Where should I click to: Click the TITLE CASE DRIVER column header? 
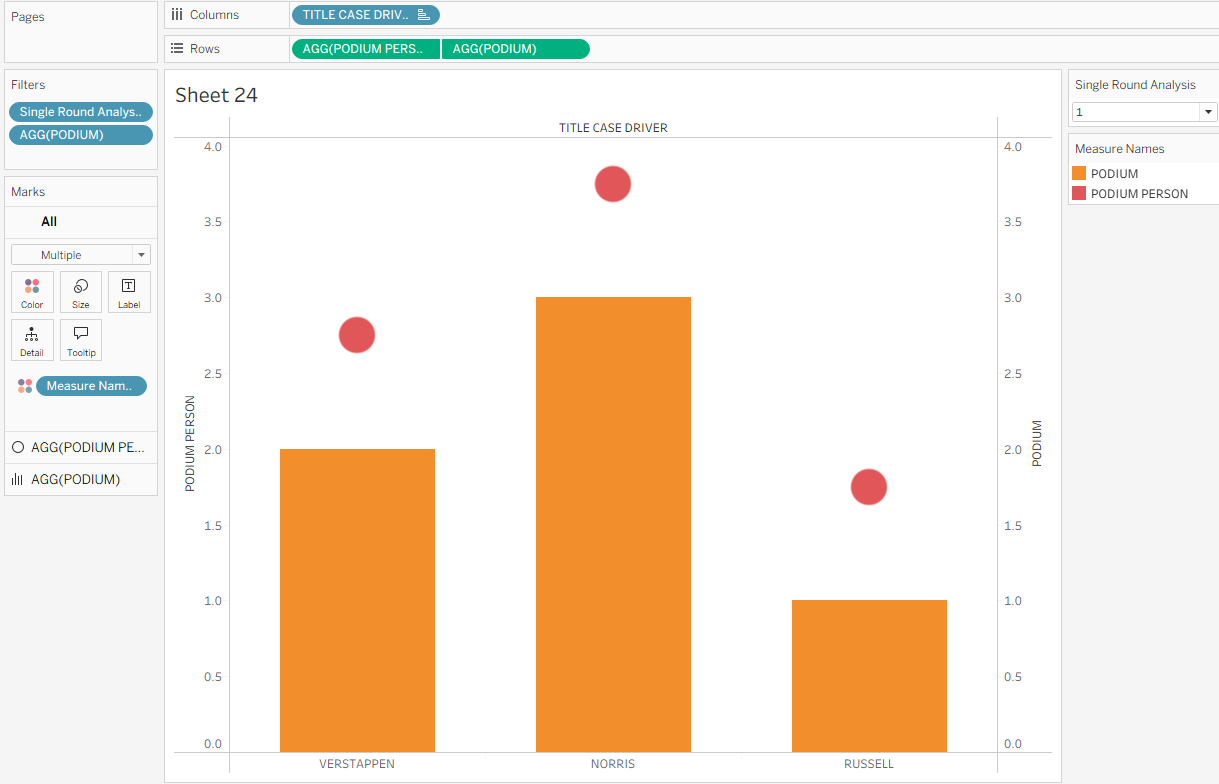coord(613,128)
